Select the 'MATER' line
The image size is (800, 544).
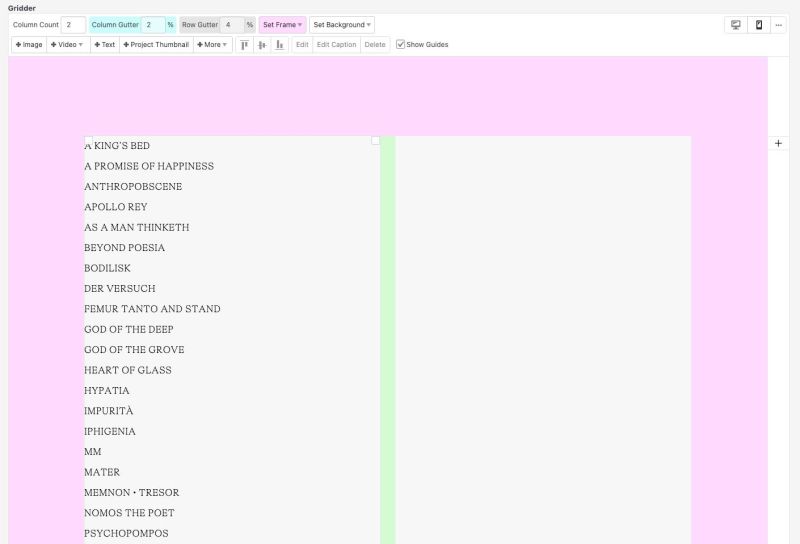tap(102, 473)
